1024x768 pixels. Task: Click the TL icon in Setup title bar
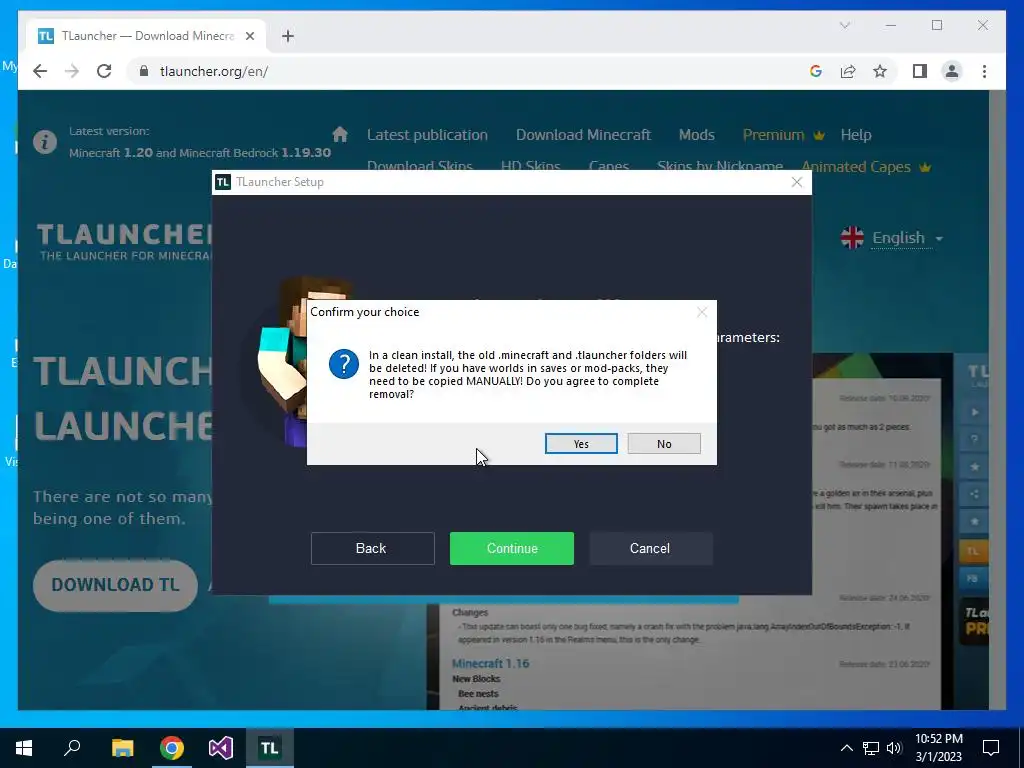[223, 182]
